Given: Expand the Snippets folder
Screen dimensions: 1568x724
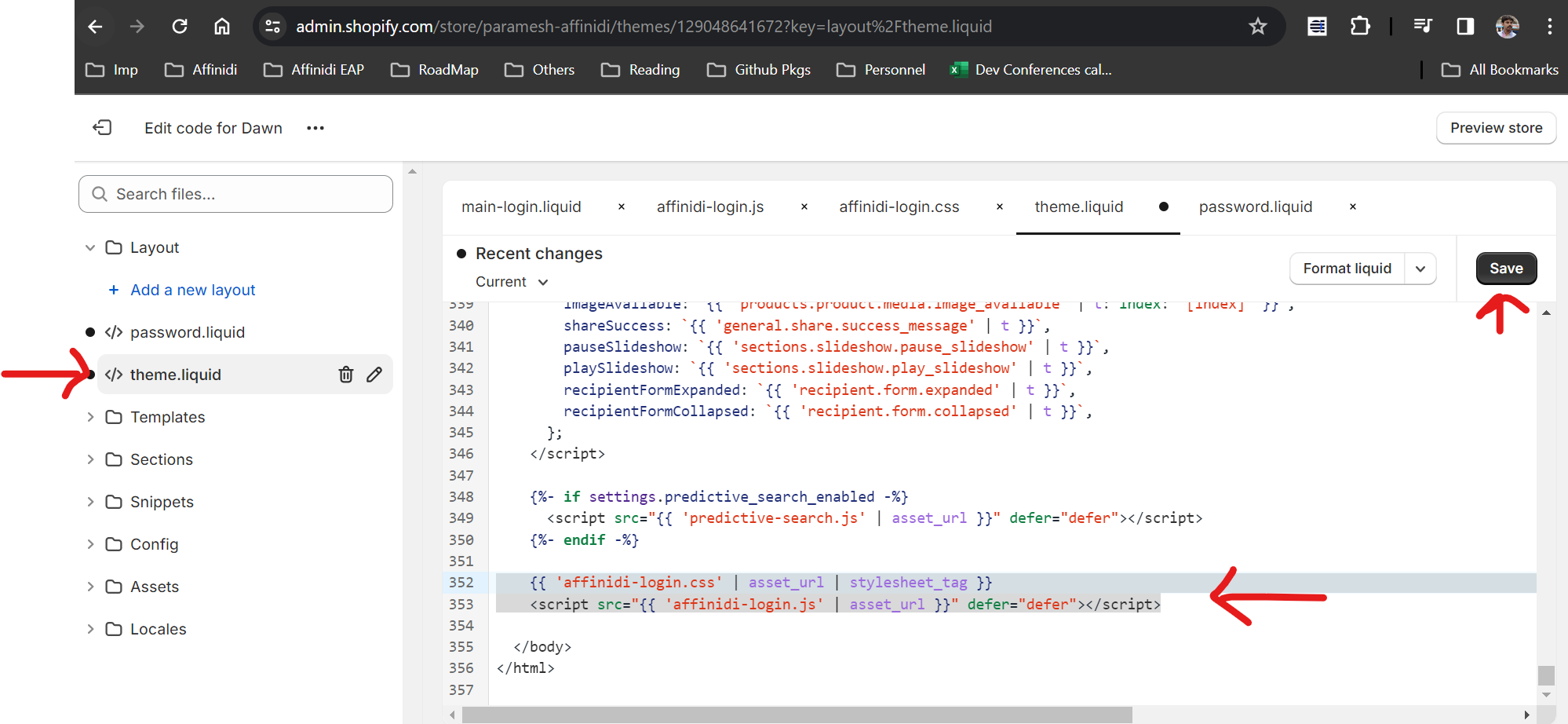Looking at the screenshot, I should 90,502.
